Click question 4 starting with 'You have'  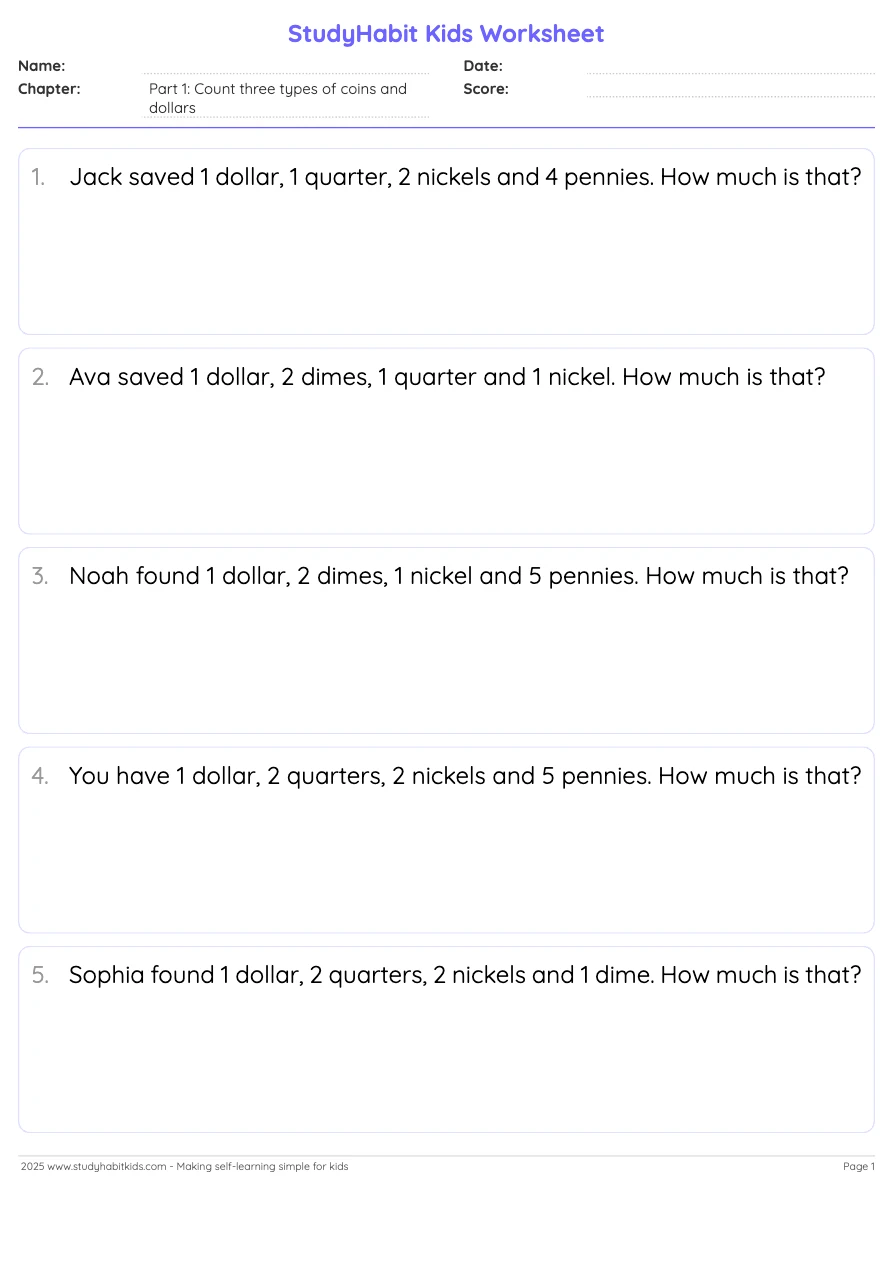coord(465,777)
